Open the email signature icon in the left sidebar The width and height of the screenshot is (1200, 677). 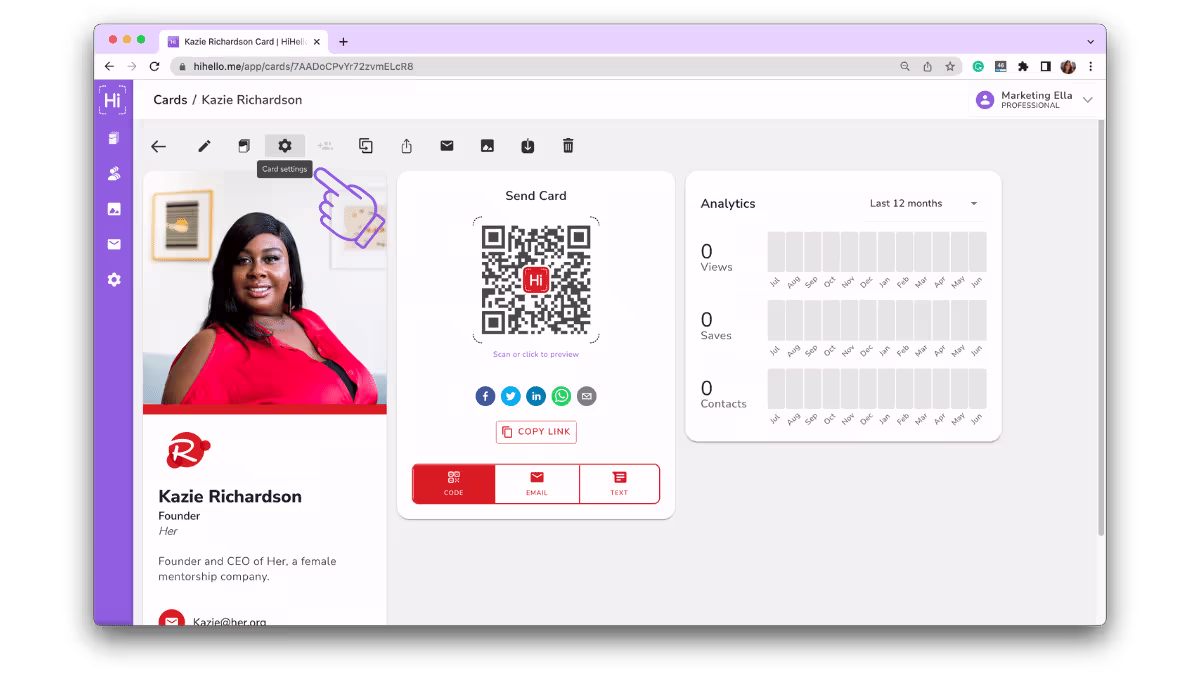tap(114, 244)
